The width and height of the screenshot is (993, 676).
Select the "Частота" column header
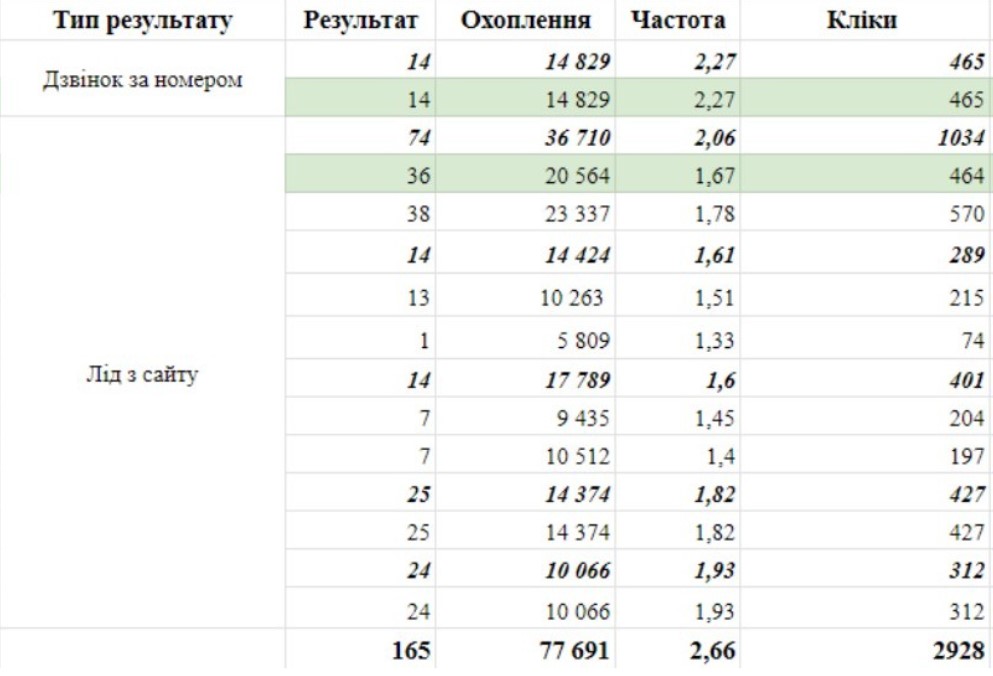[x=678, y=20]
